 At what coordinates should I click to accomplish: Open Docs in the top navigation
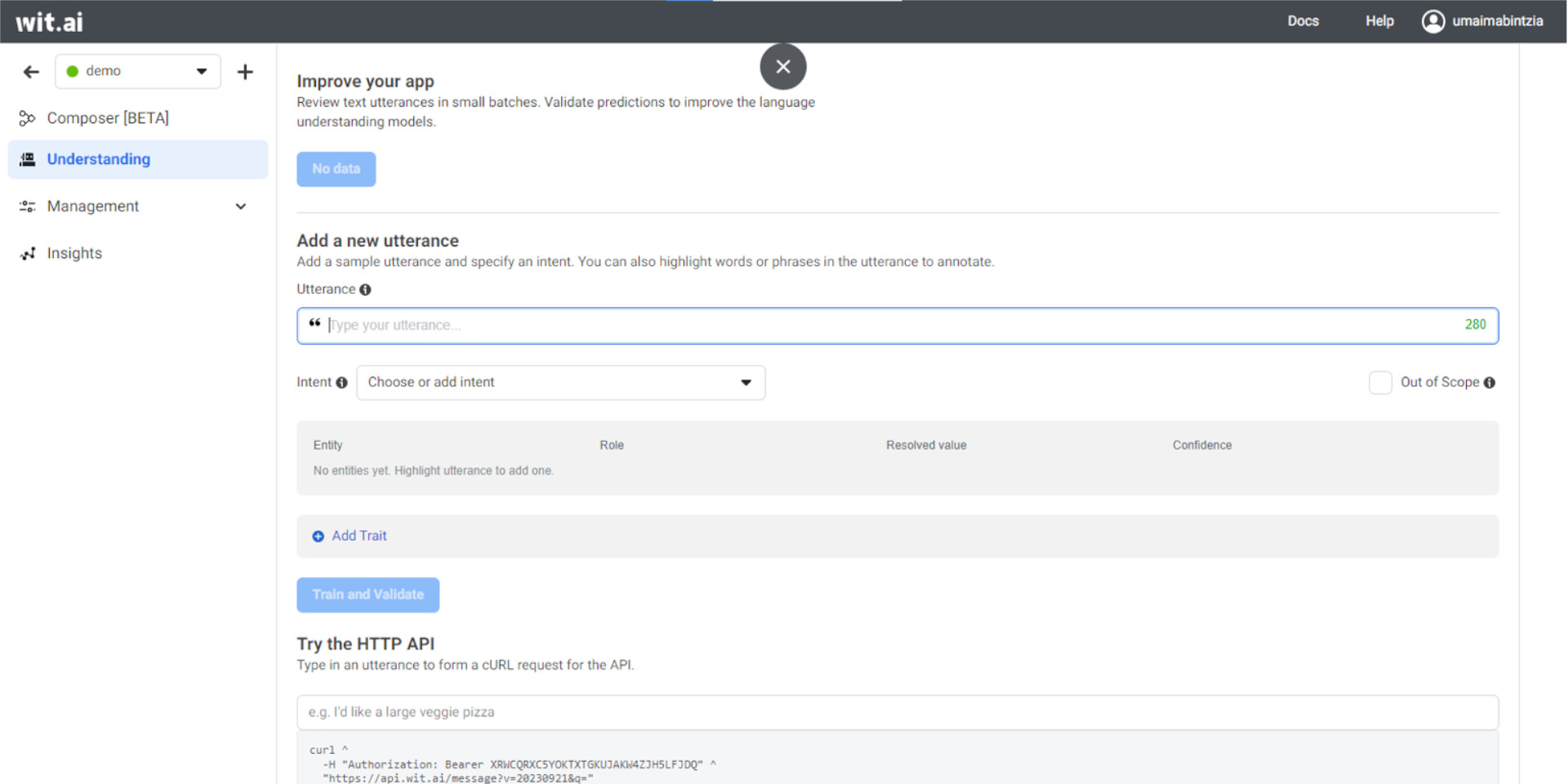coord(1303,21)
